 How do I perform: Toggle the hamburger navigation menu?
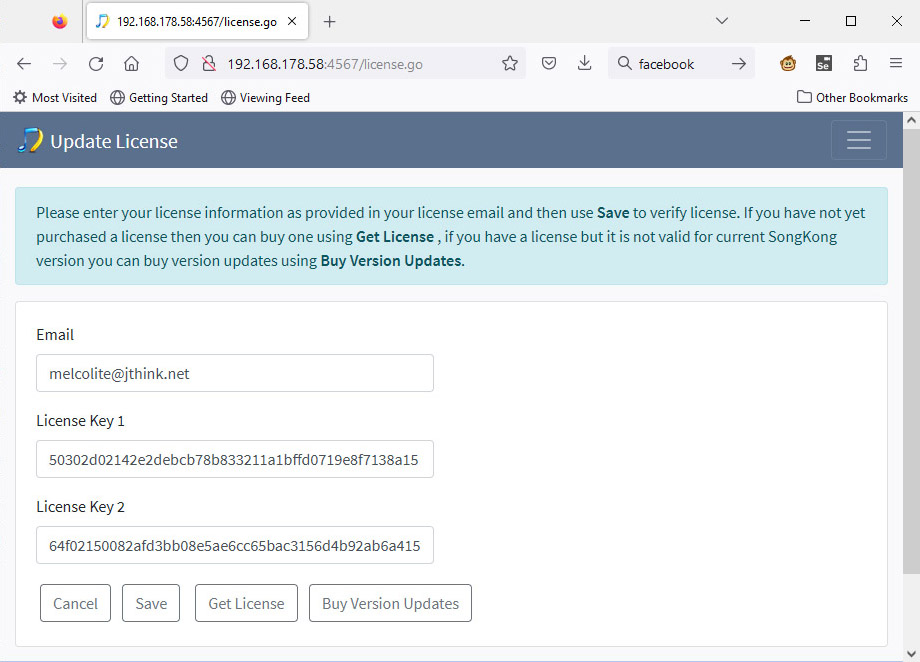(858, 140)
